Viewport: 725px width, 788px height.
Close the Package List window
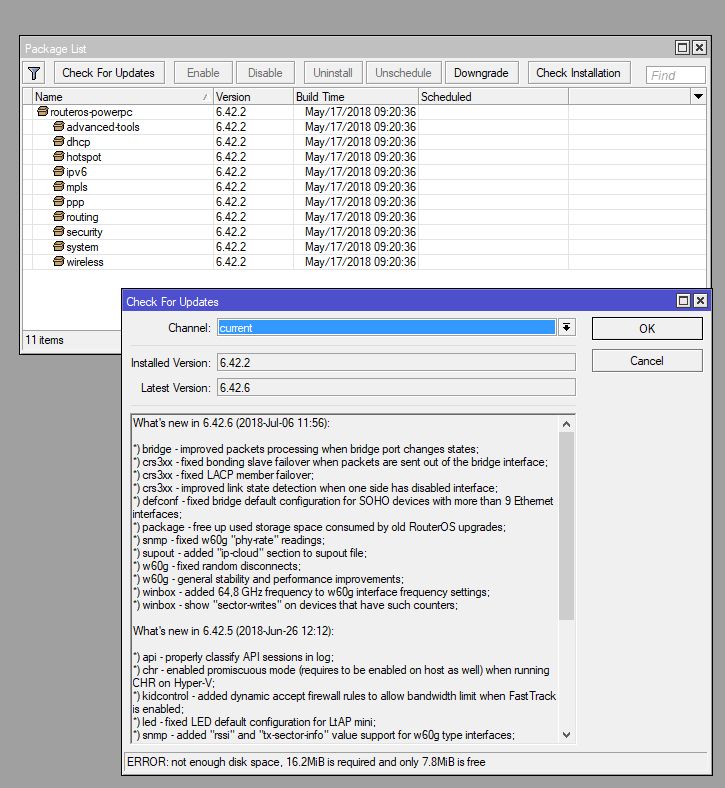pos(699,48)
